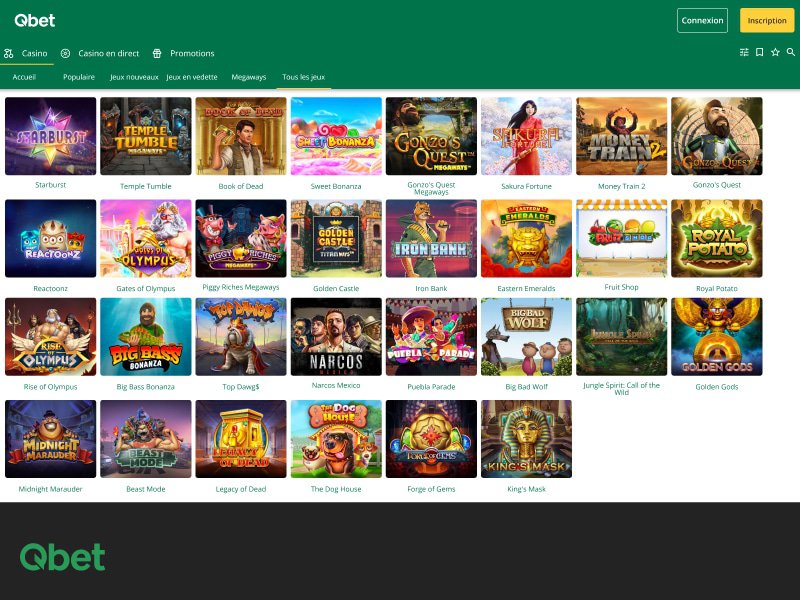This screenshot has height=600, width=800.
Task: Click the green Qbet footer logo
Action: coord(63,557)
